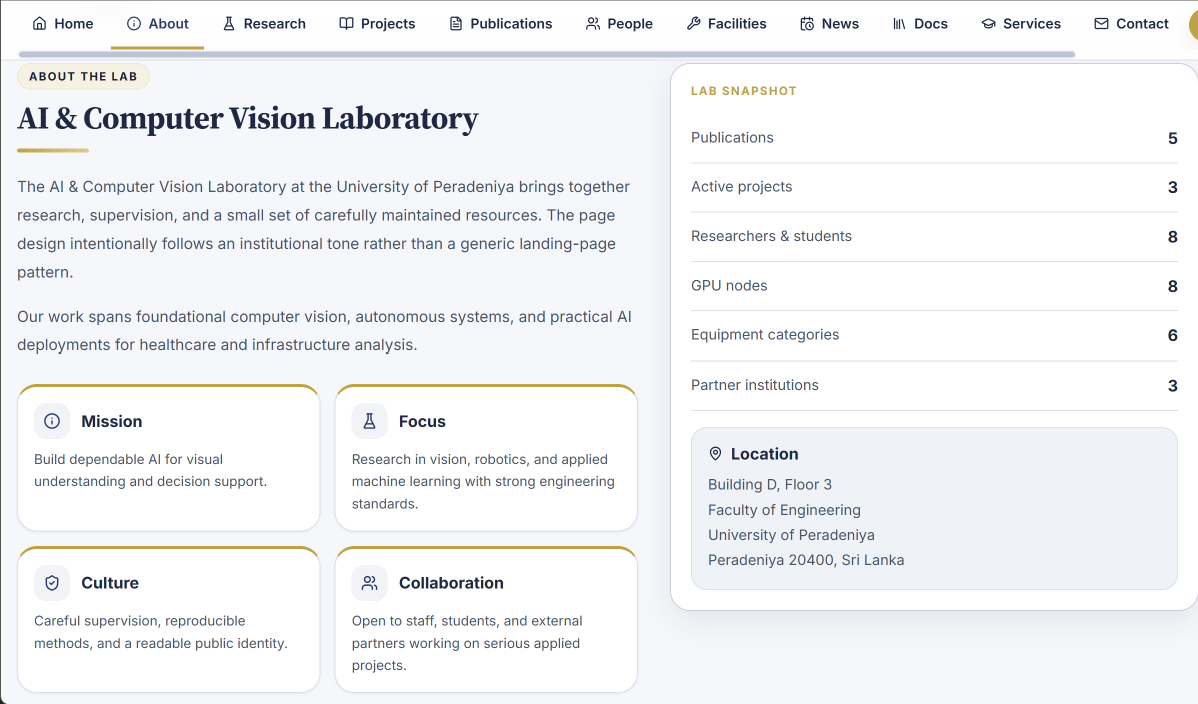Screen dimensions: 1198x704
Task: Navigate to the People page
Action: (x=620, y=24)
